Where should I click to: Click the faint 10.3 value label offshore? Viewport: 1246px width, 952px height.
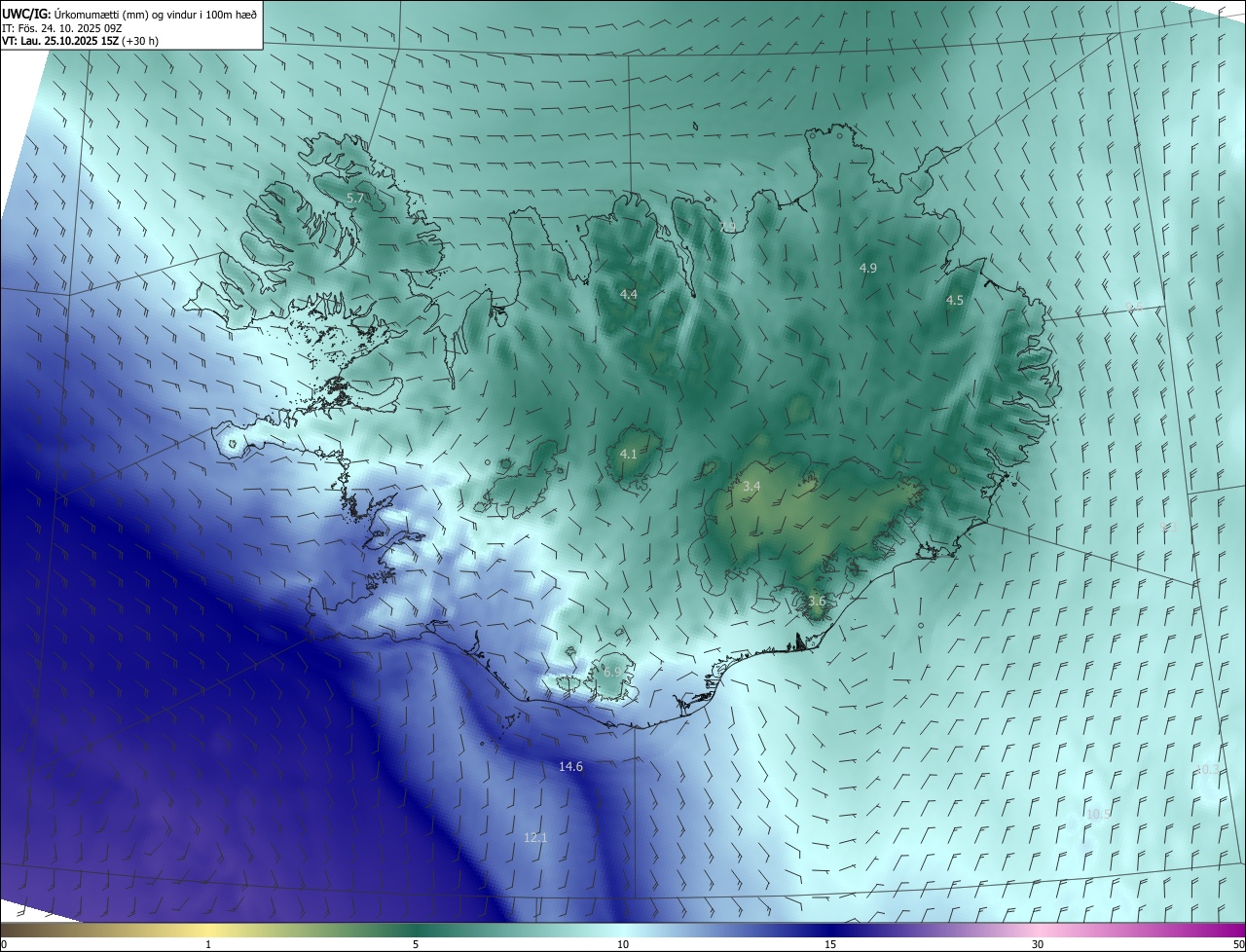(x=1207, y=770)
